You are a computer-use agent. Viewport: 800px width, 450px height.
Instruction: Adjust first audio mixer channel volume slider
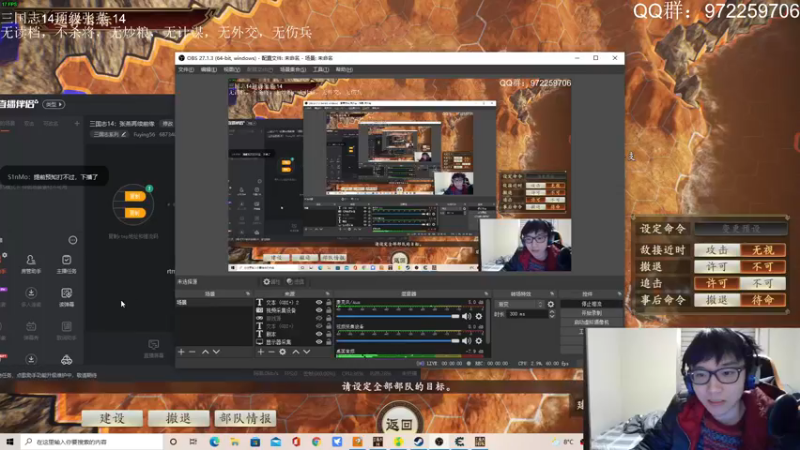coord(397,316)
